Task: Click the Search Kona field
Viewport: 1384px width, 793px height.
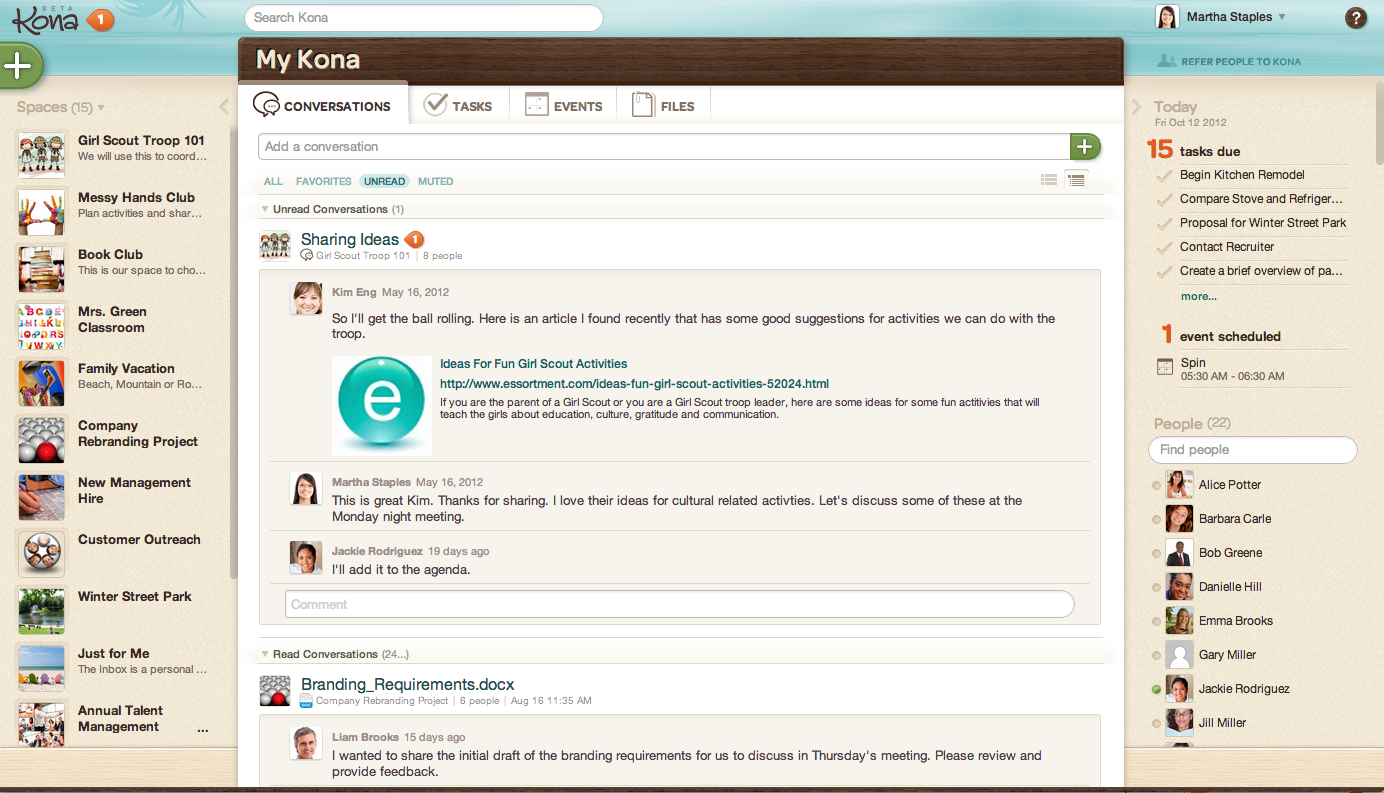Action: [x=424, y=18]
